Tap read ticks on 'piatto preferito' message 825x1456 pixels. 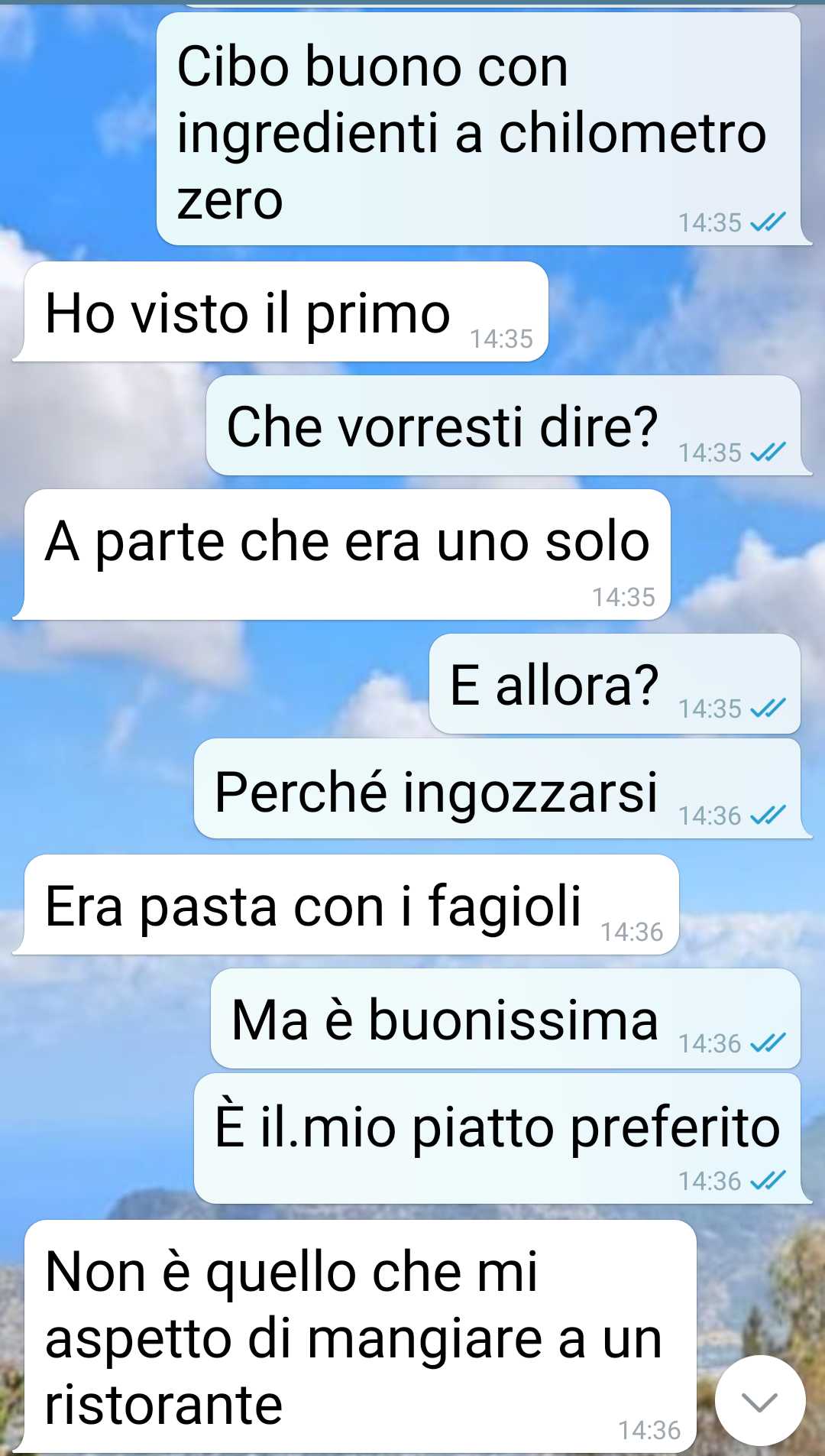[767, 1181]
